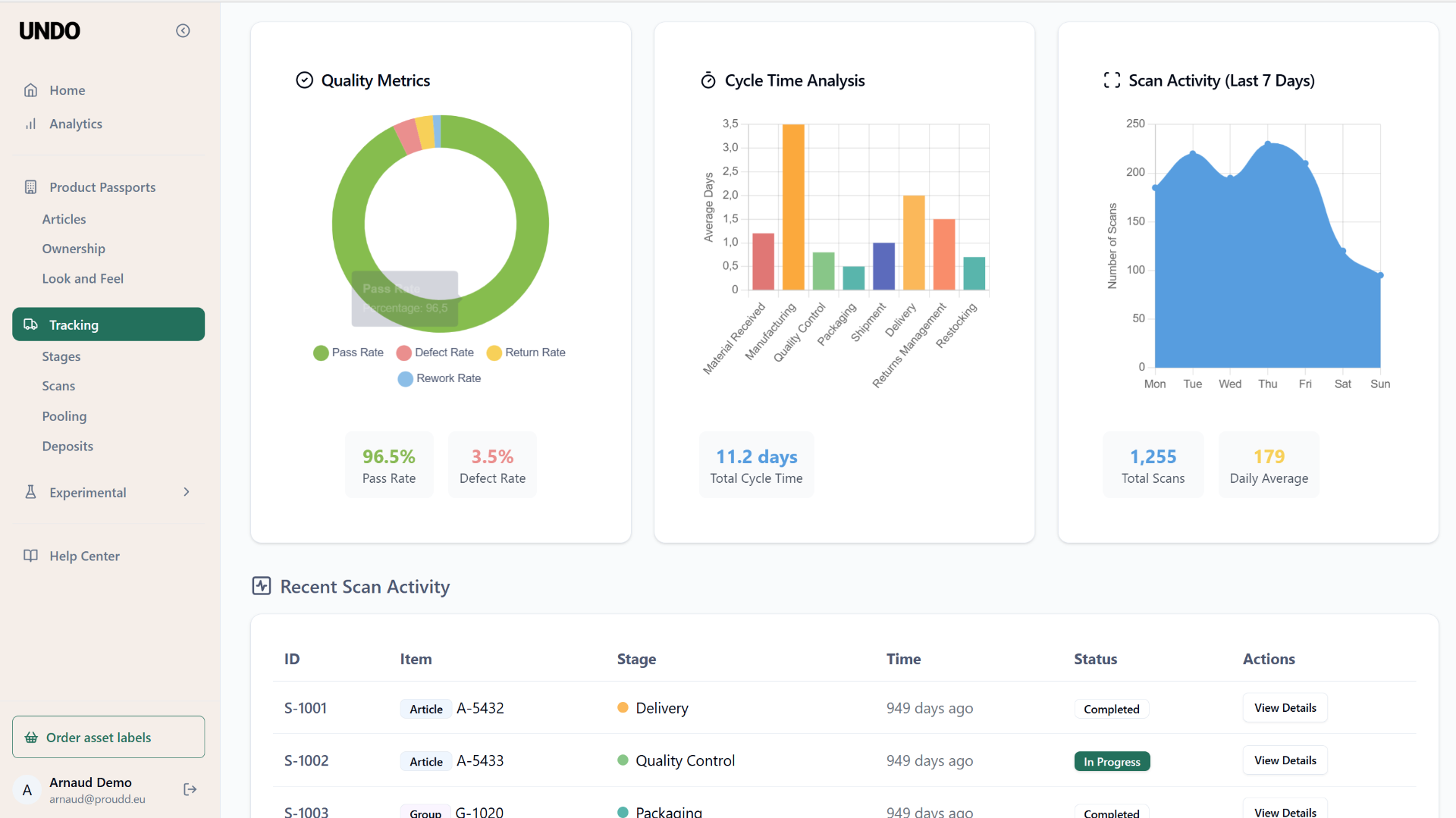Toggle Return Rate legend swatch
The height and width of the screenshot is (818, 1456).
tap(494, 353)
